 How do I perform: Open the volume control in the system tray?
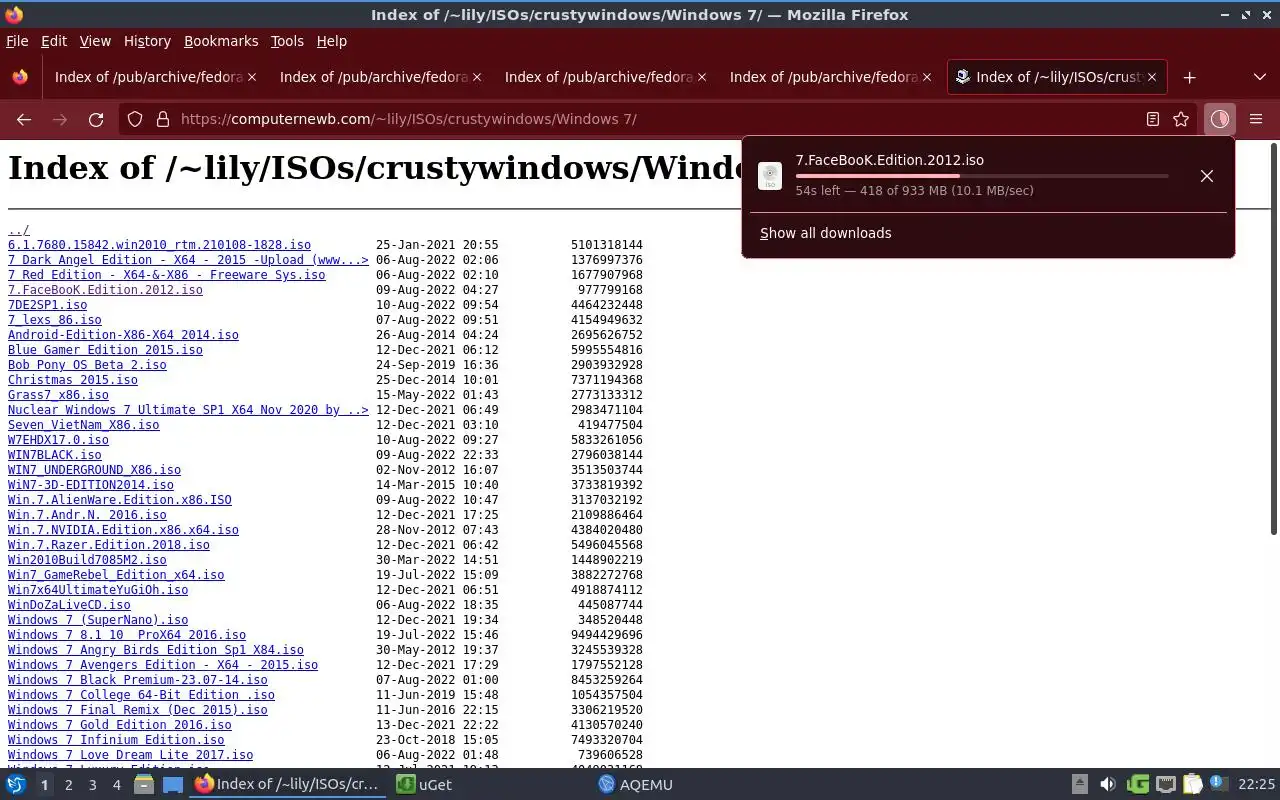pos(1107,785)
